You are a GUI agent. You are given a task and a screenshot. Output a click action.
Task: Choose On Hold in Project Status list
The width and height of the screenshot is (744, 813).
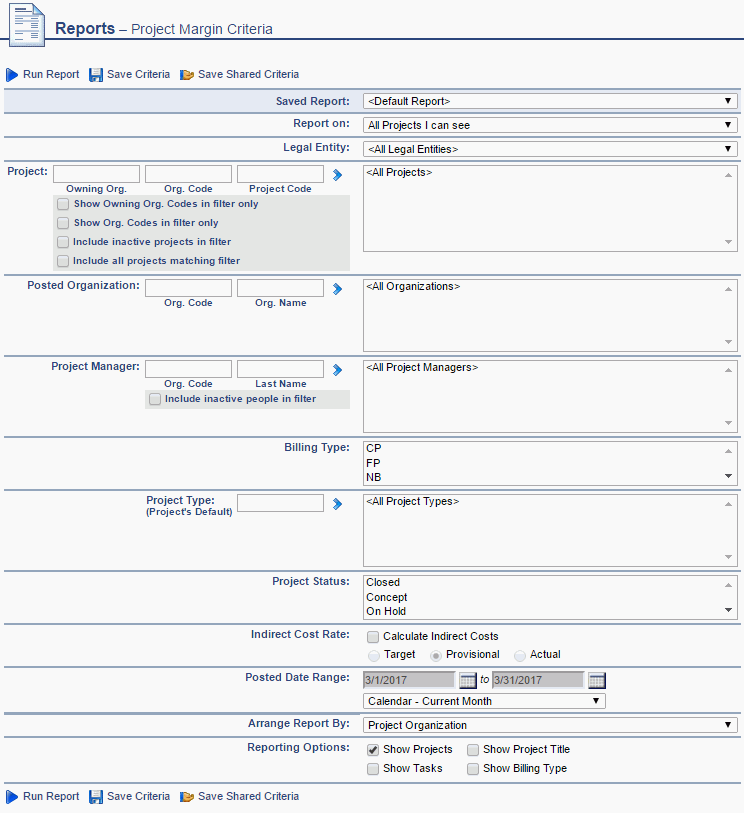(386, 611)
